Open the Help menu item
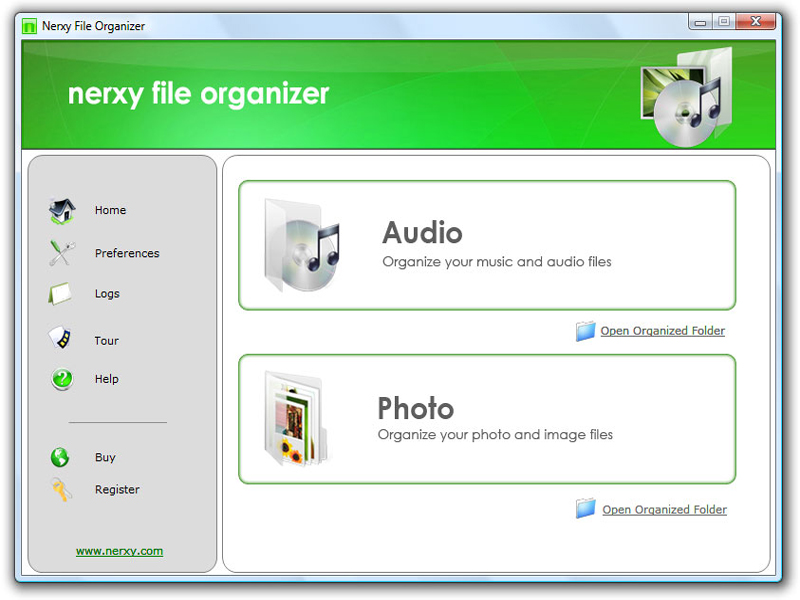The width and height of the screenshot is (800, 600). [x=107, y=379]
